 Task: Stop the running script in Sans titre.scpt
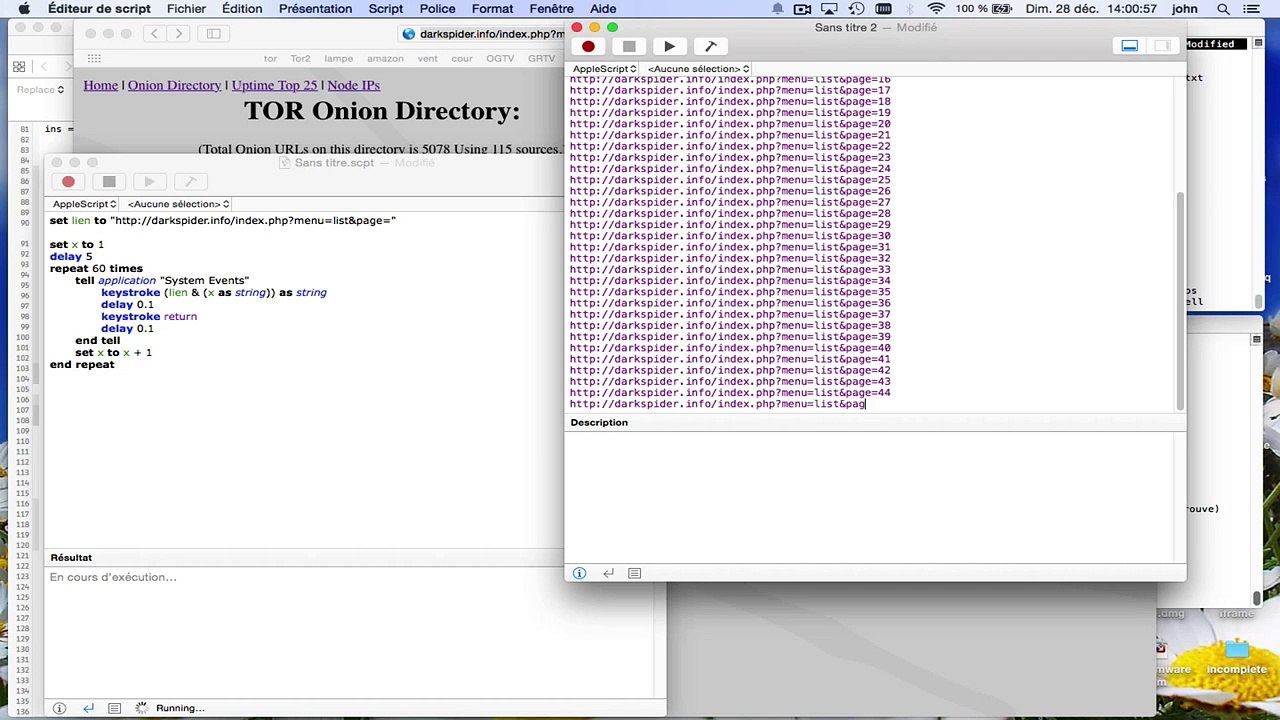[109, 181]
